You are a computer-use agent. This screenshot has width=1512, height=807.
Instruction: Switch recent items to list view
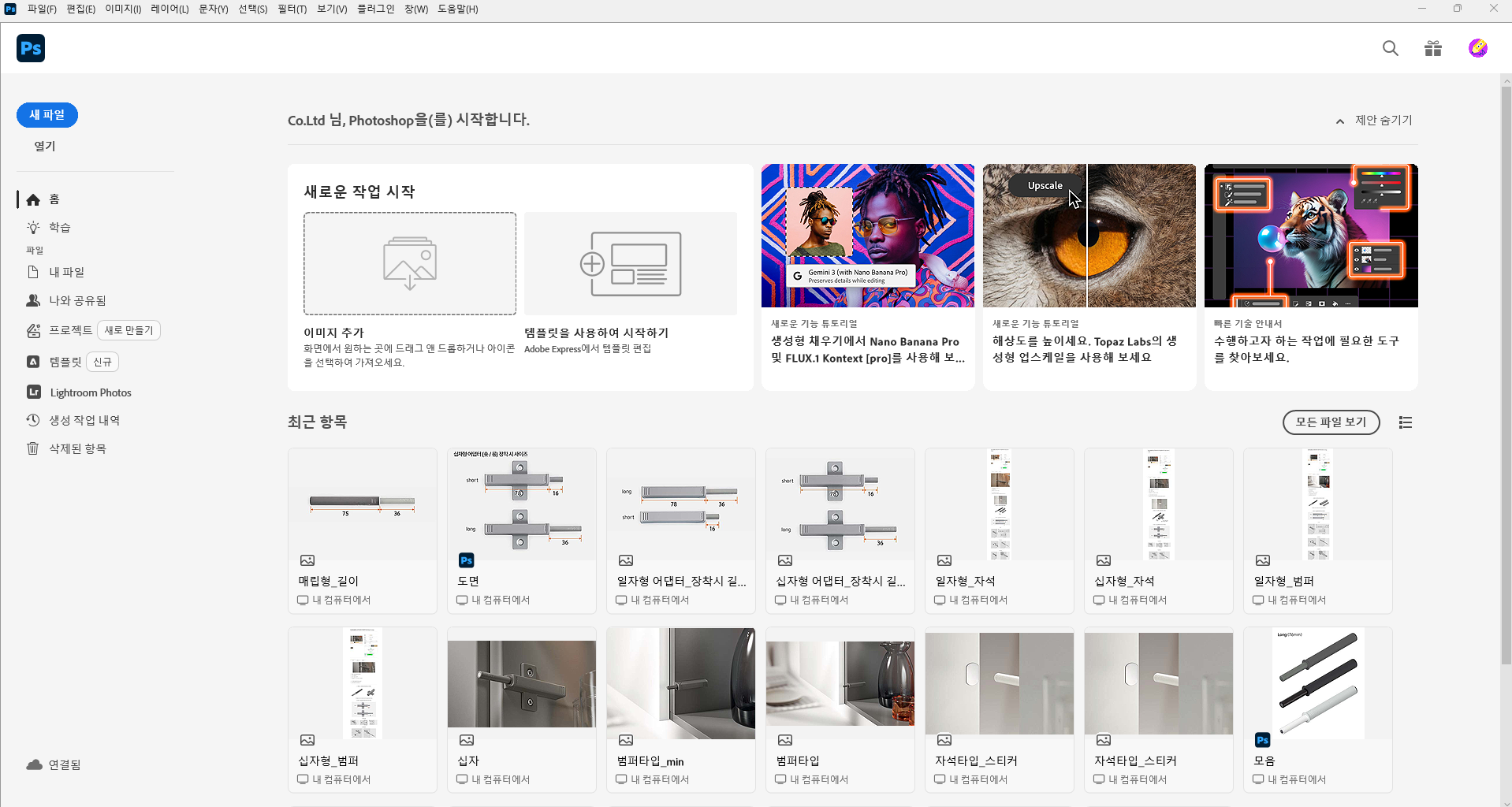point(1406,422)
